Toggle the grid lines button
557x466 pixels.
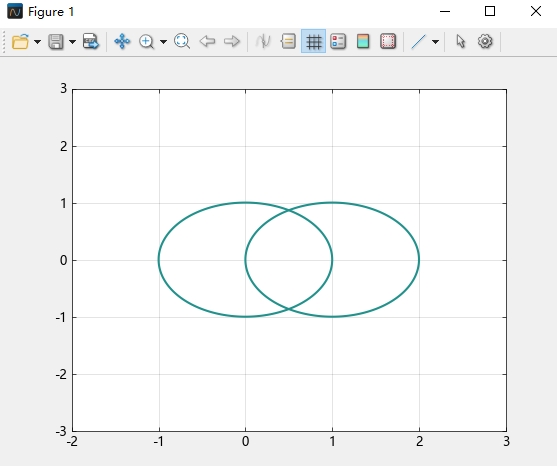coord(313,42)
